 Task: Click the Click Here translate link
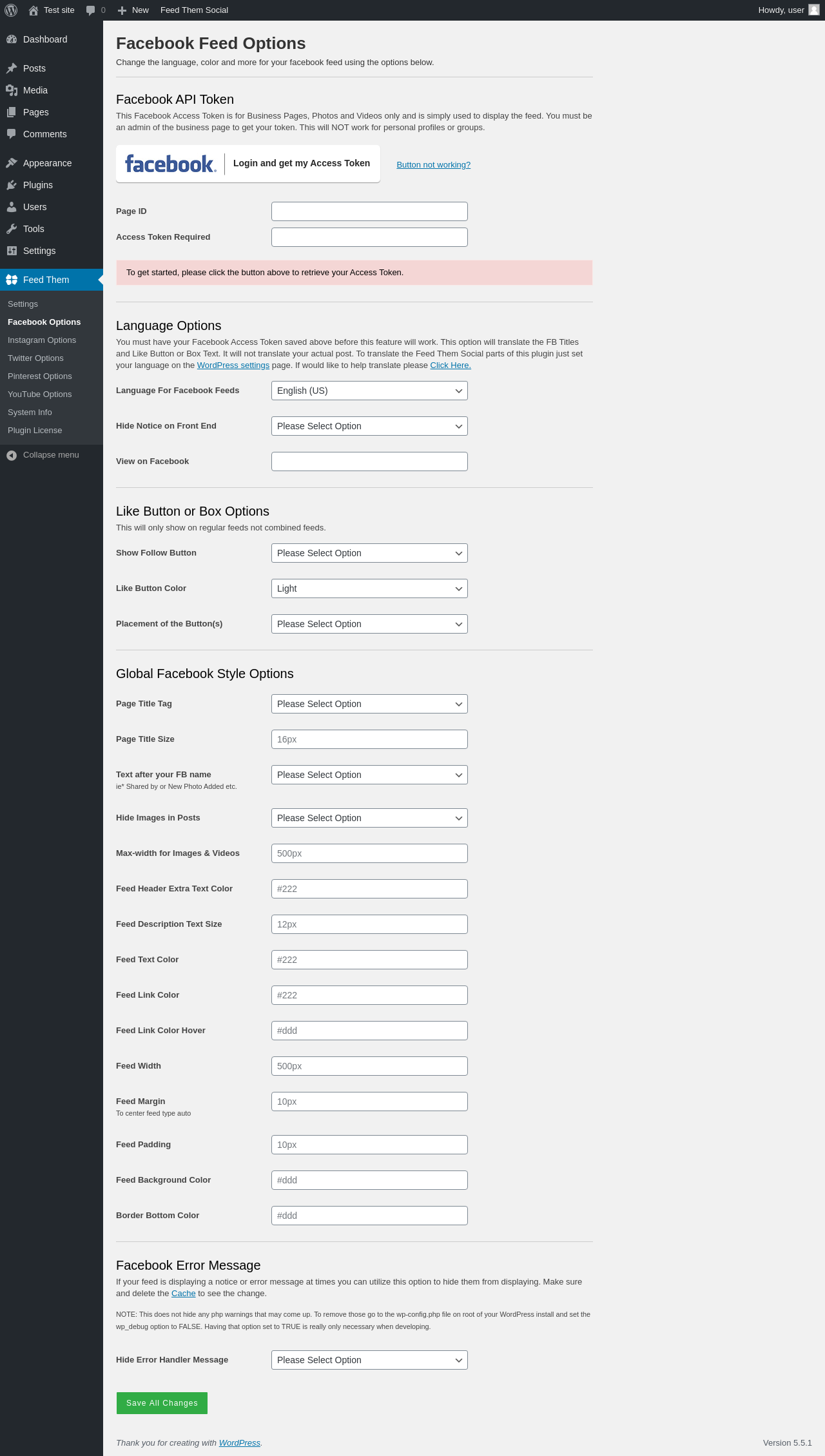[451, 365]
